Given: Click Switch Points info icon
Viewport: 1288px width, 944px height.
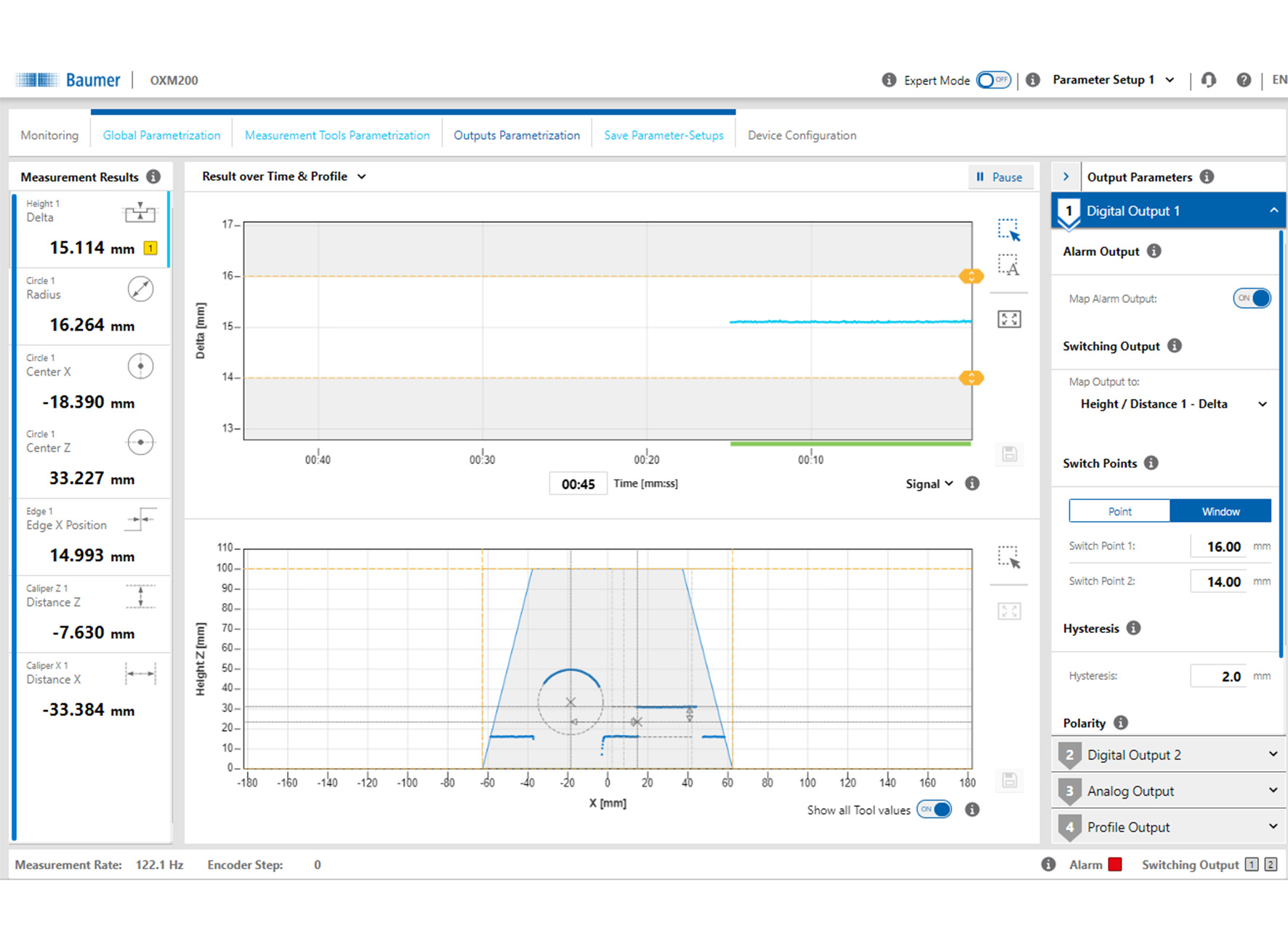Looking at the screenshot, I should click(1151, 463).
